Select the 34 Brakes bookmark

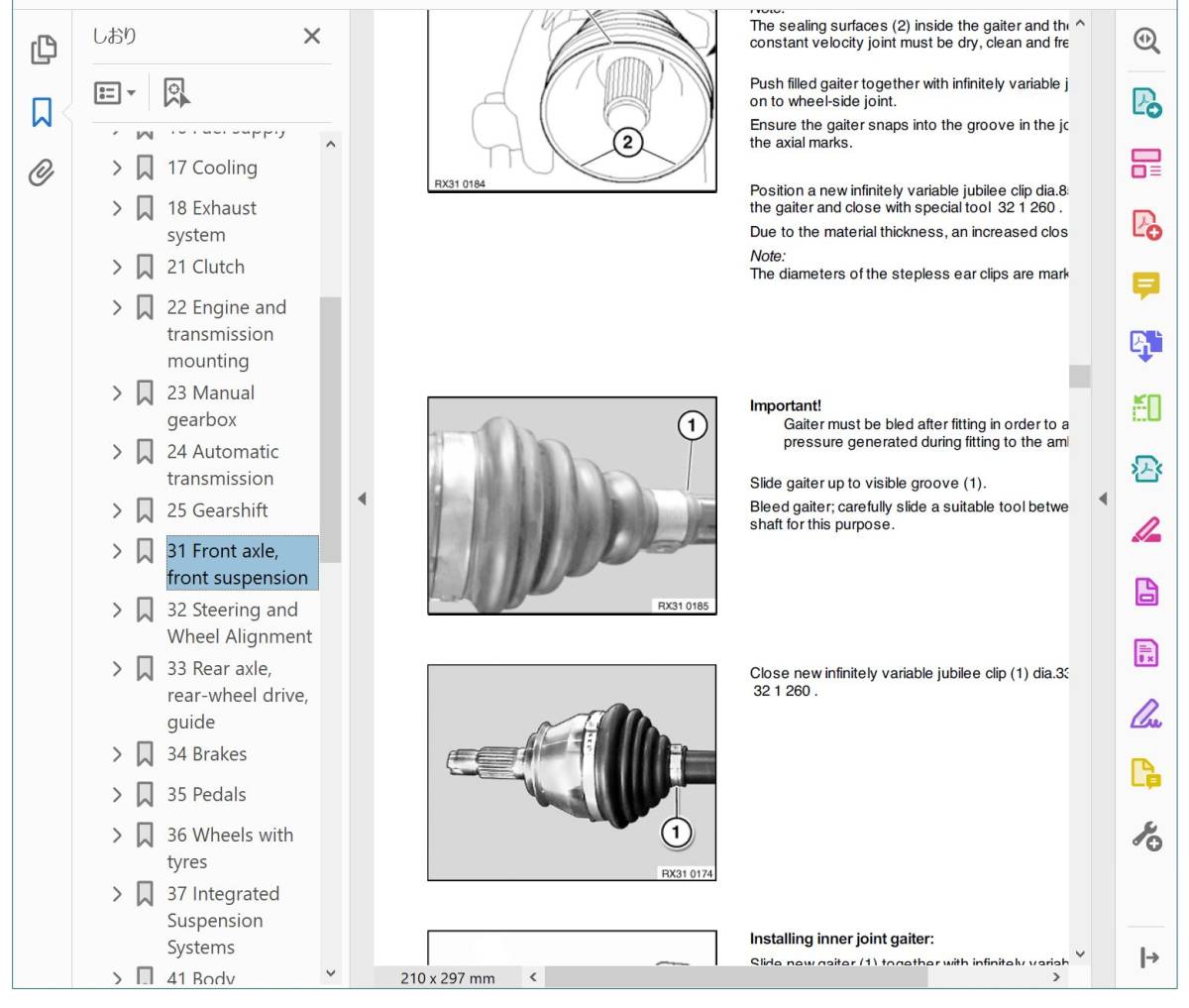[207, 754]
